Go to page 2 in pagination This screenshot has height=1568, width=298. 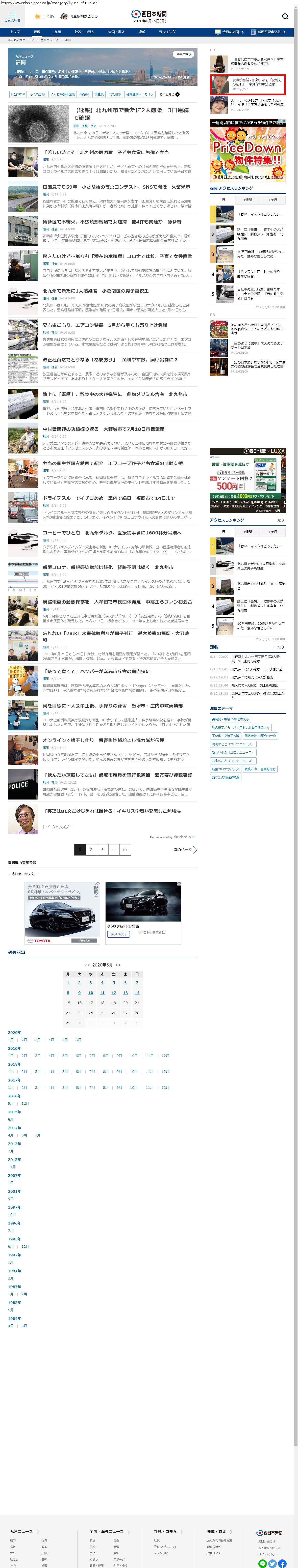point(91,850)
